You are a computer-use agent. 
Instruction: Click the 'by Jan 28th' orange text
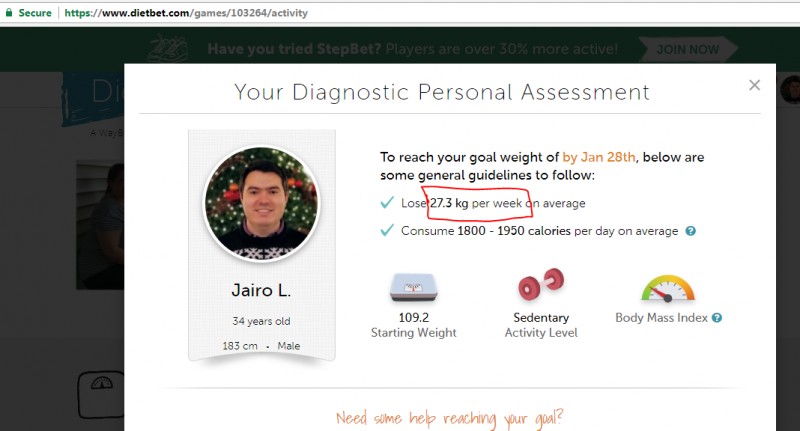click(599, 157)
